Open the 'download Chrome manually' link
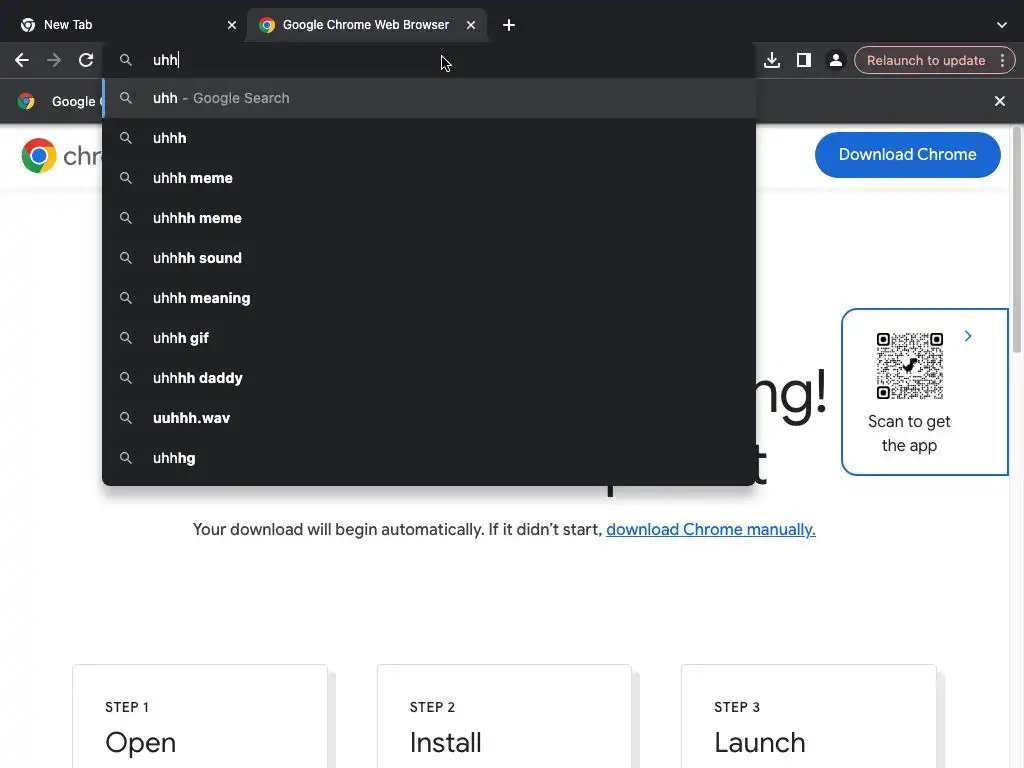 pyautogui.click(x=711, y=529)
